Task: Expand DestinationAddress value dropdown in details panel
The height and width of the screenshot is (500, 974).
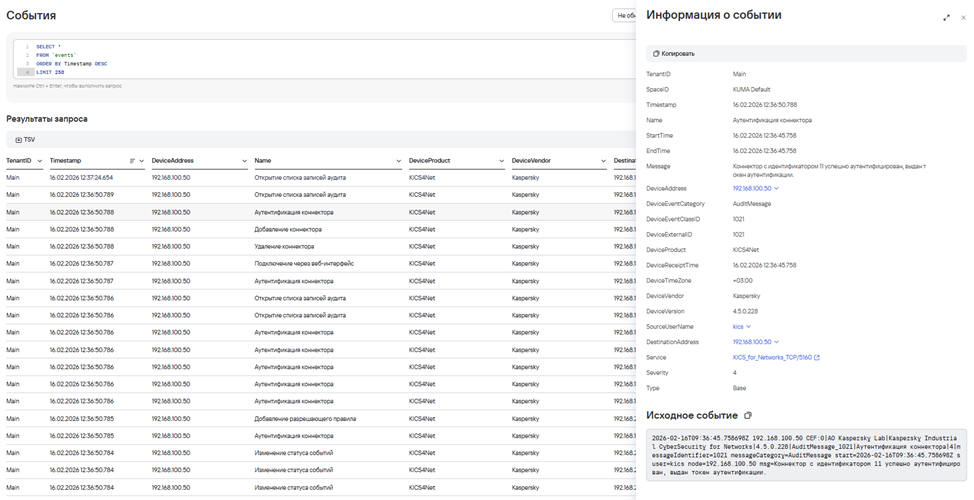Action: 777,342
